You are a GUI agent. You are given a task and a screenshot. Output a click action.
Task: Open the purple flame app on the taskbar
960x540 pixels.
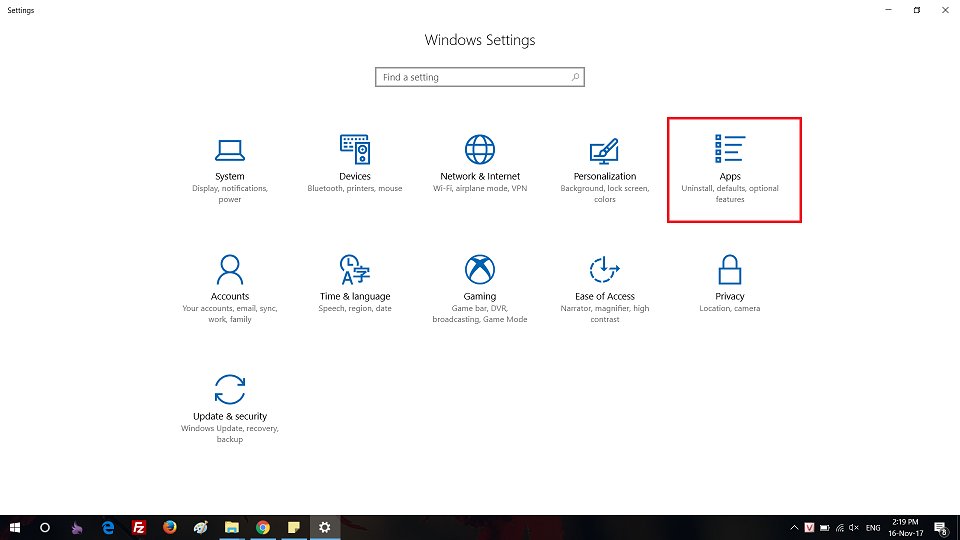click(77, 527)
